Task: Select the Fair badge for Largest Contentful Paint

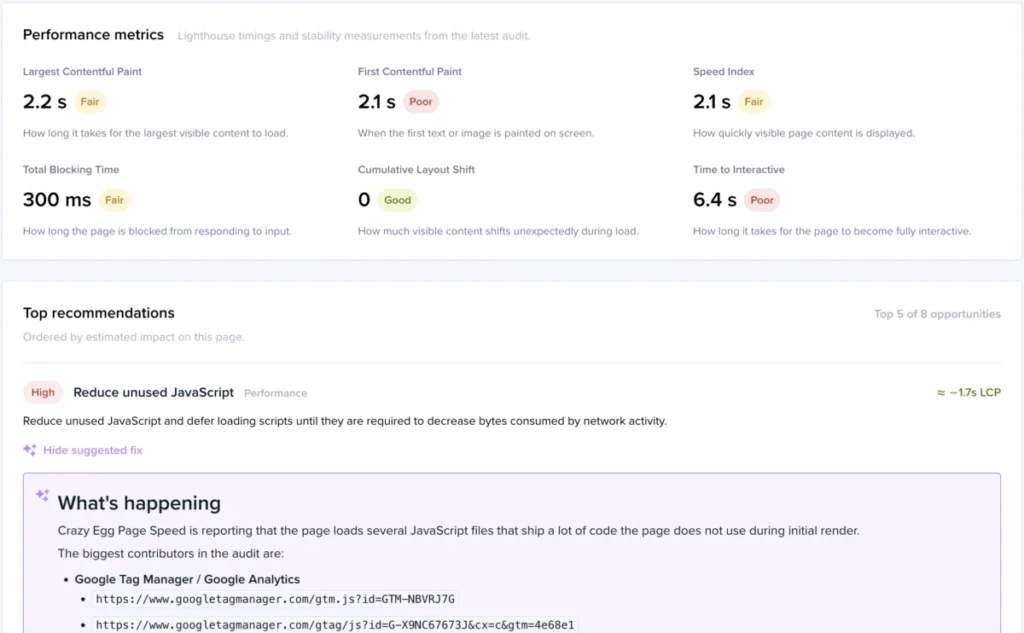Action: [89, 102]
